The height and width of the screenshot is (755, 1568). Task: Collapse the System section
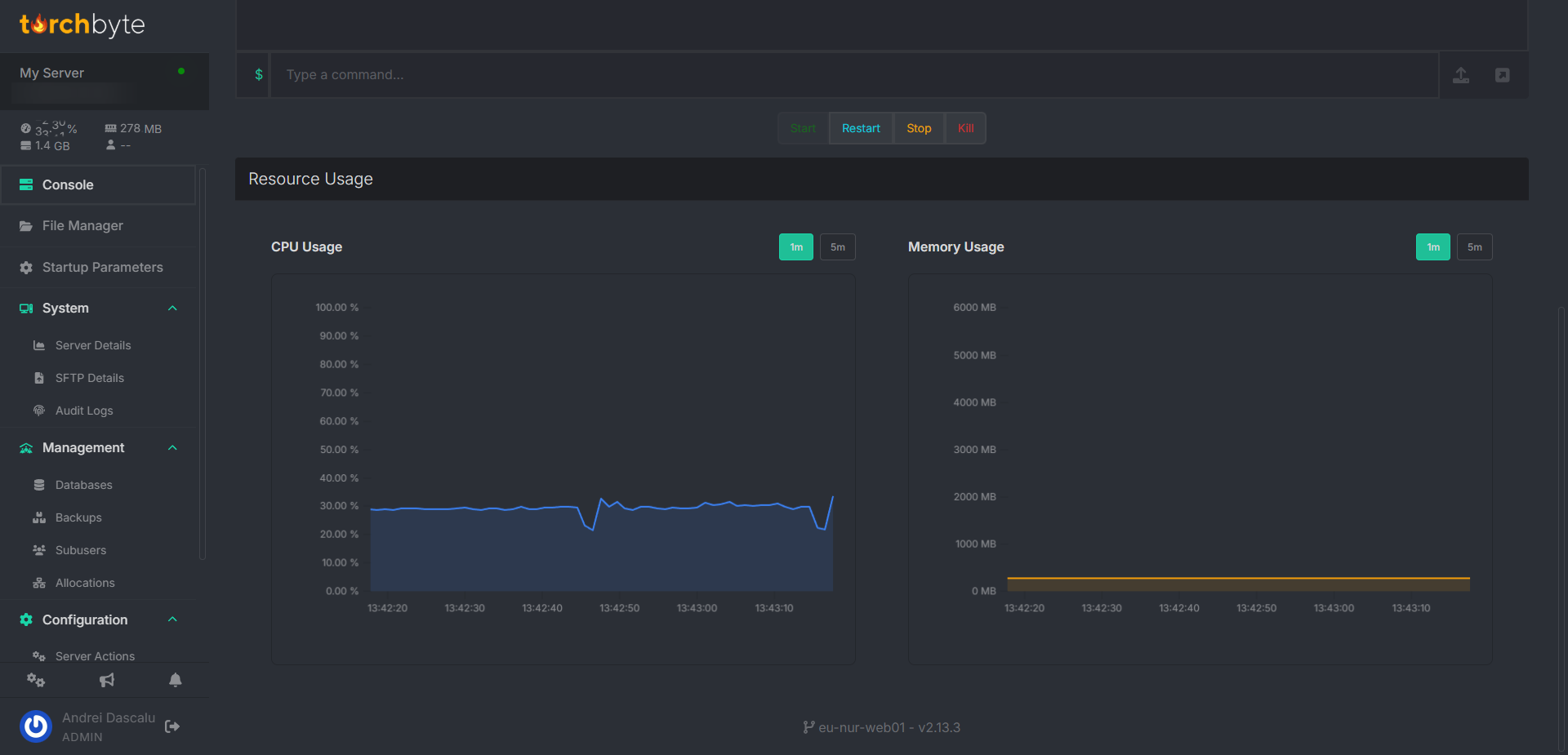tap(172, 309)
